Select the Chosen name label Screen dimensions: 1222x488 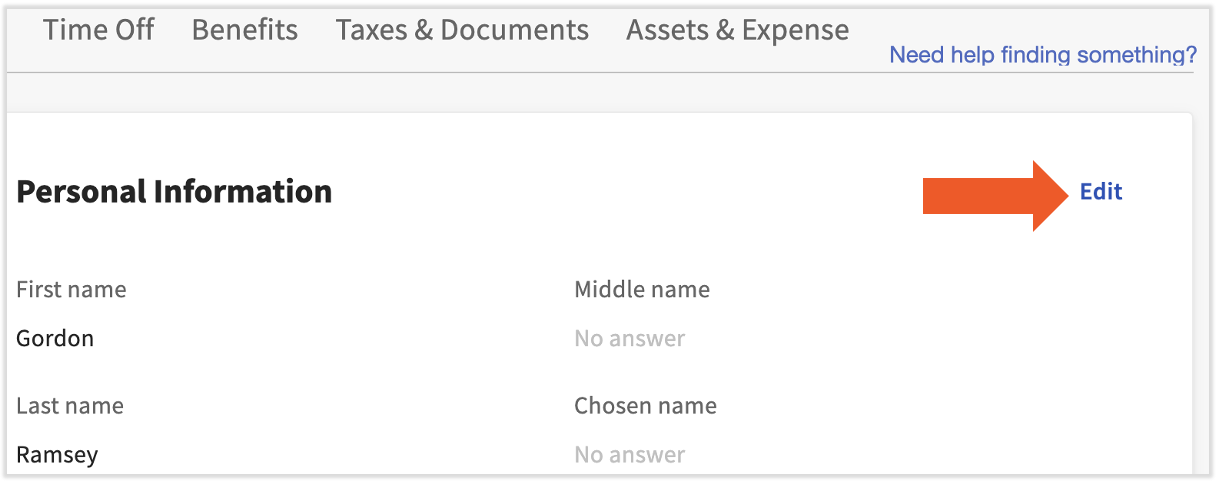tap(645, 406)
